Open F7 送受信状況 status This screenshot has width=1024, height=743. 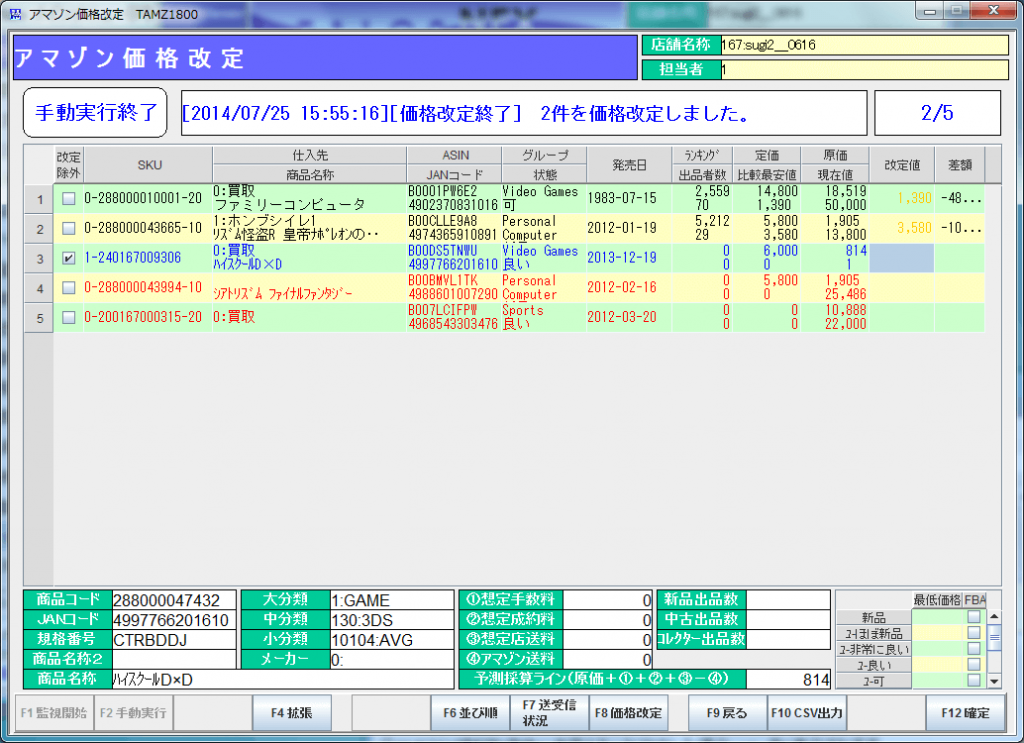click(x=549, y=714)
